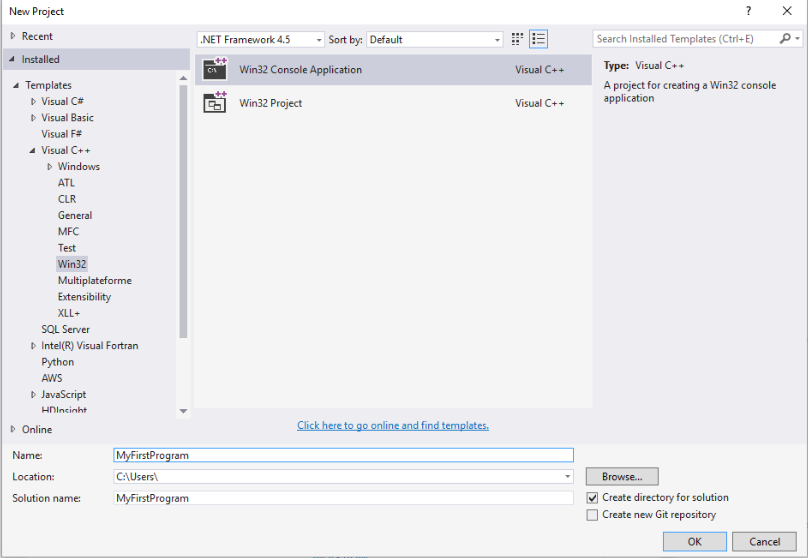Select the General template category
Screen dimensions: 808x558
coord(75,215)
